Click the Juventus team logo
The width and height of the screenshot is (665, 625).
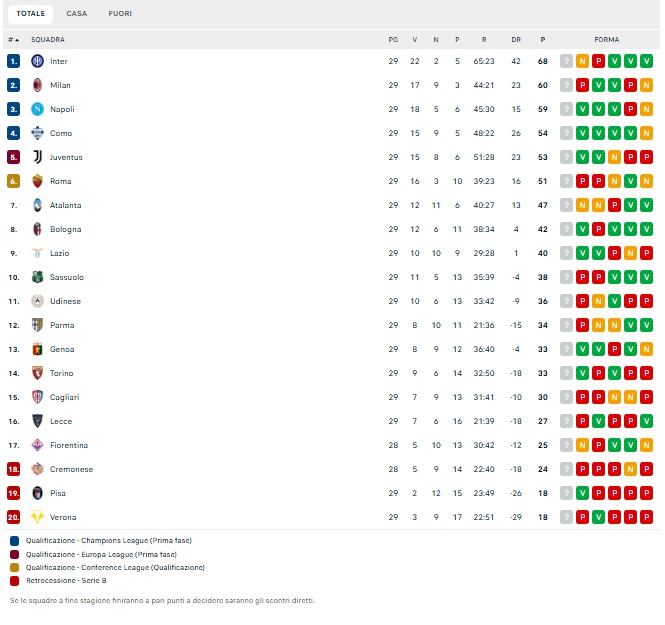pyautogui.click(x=37, y=157)
